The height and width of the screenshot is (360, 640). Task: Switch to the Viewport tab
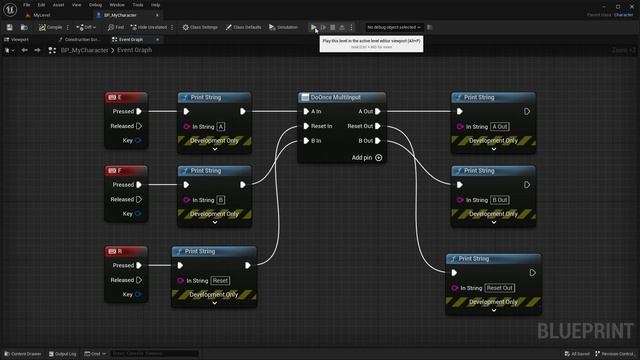[x=16, y=40]
